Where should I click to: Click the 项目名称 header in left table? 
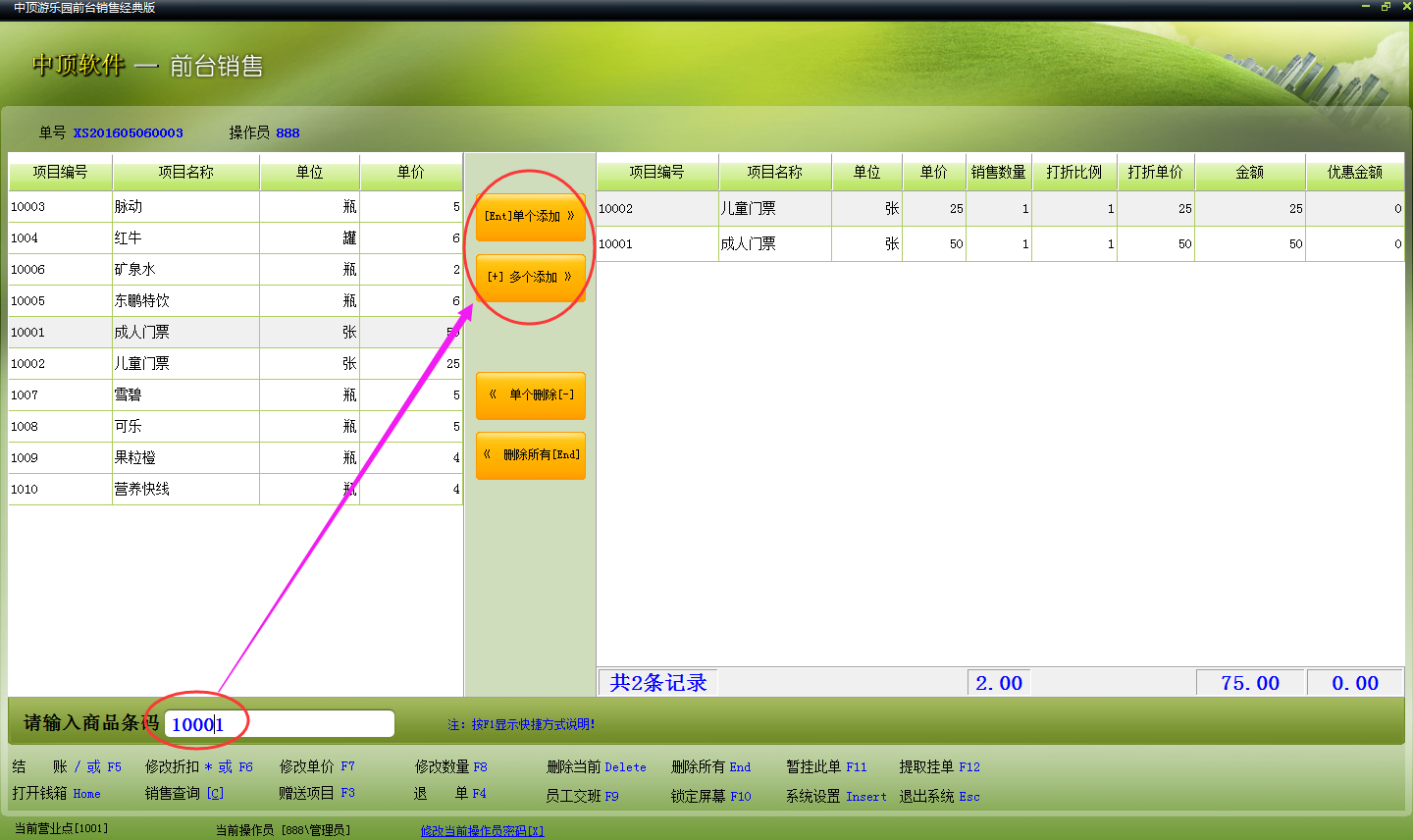(x=185, y=172)
